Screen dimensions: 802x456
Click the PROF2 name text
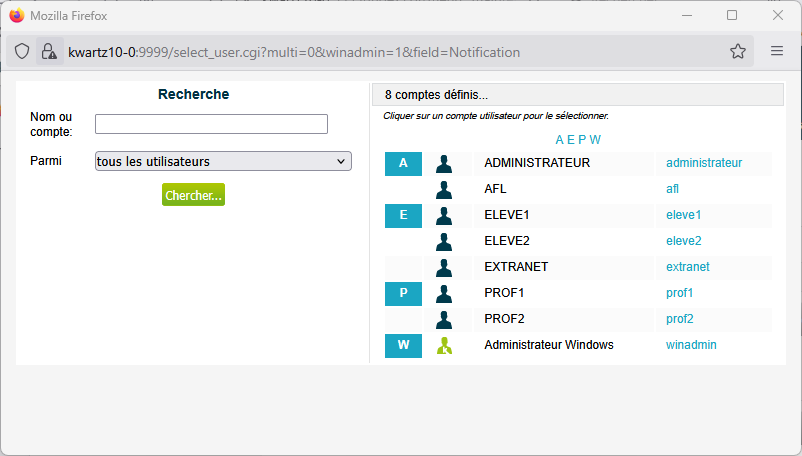pyautogui.click(x=504, y=320)
